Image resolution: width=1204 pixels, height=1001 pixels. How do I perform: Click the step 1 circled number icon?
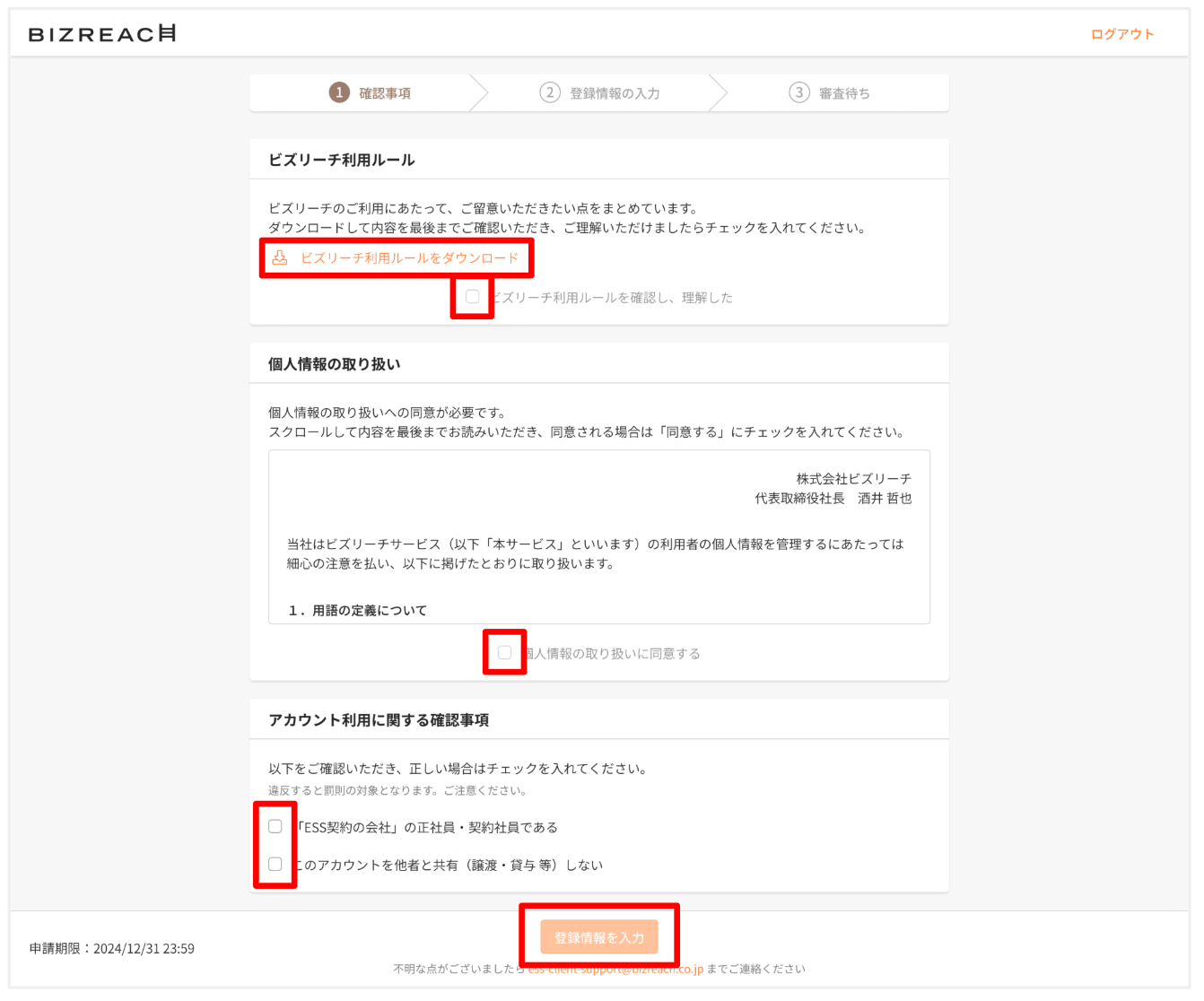[x=339, y=92]
